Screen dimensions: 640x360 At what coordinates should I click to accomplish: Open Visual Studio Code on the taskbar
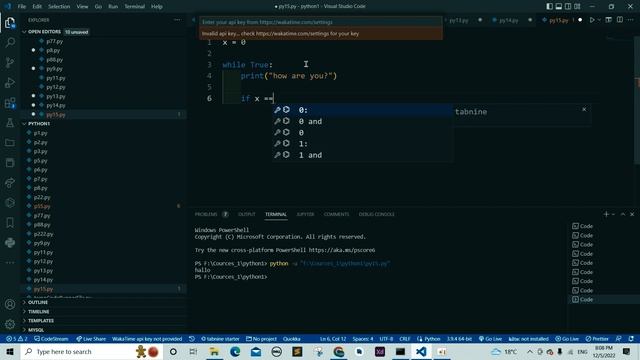tap(421, 351)
